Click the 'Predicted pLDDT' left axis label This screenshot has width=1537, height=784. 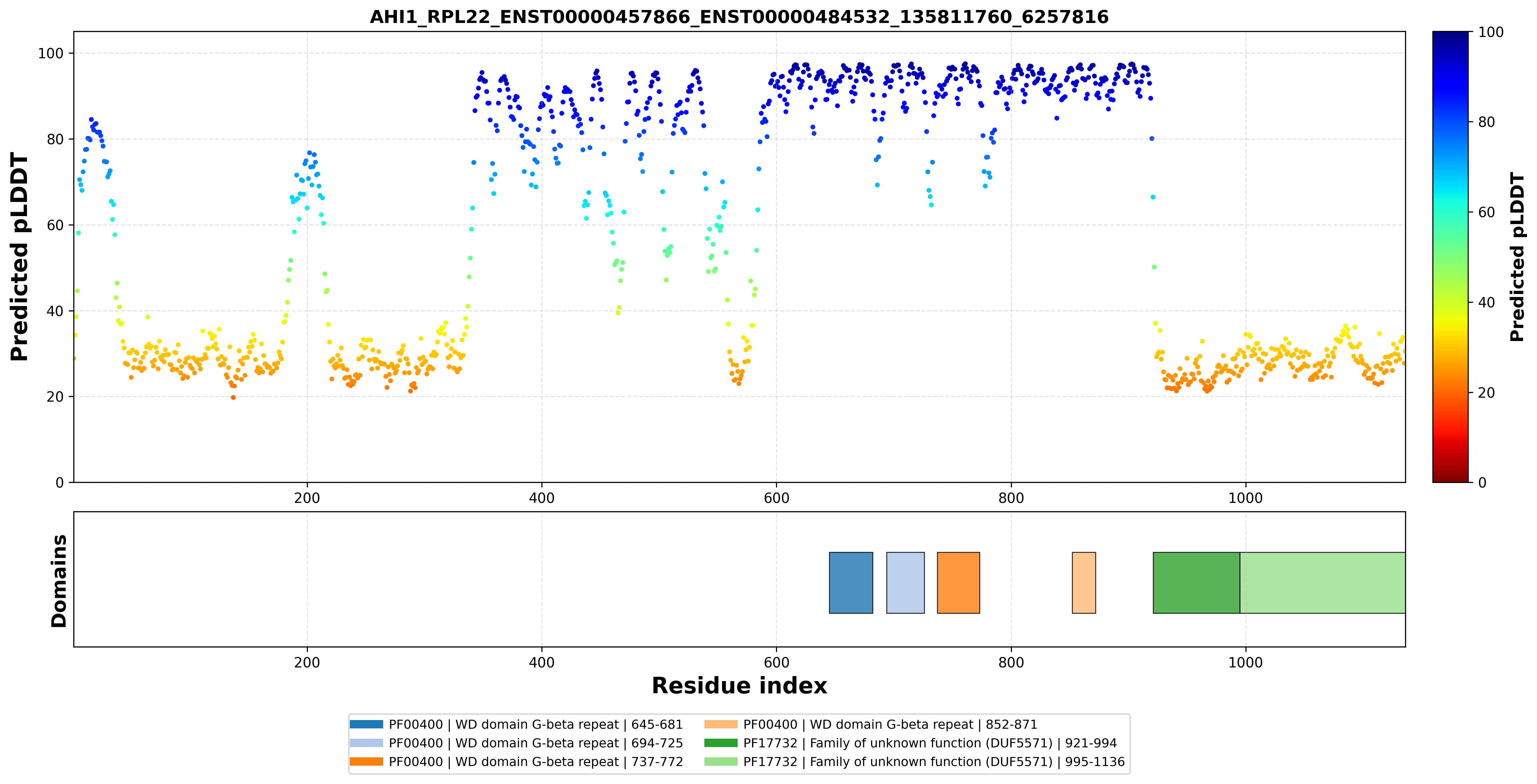point(19,257)
